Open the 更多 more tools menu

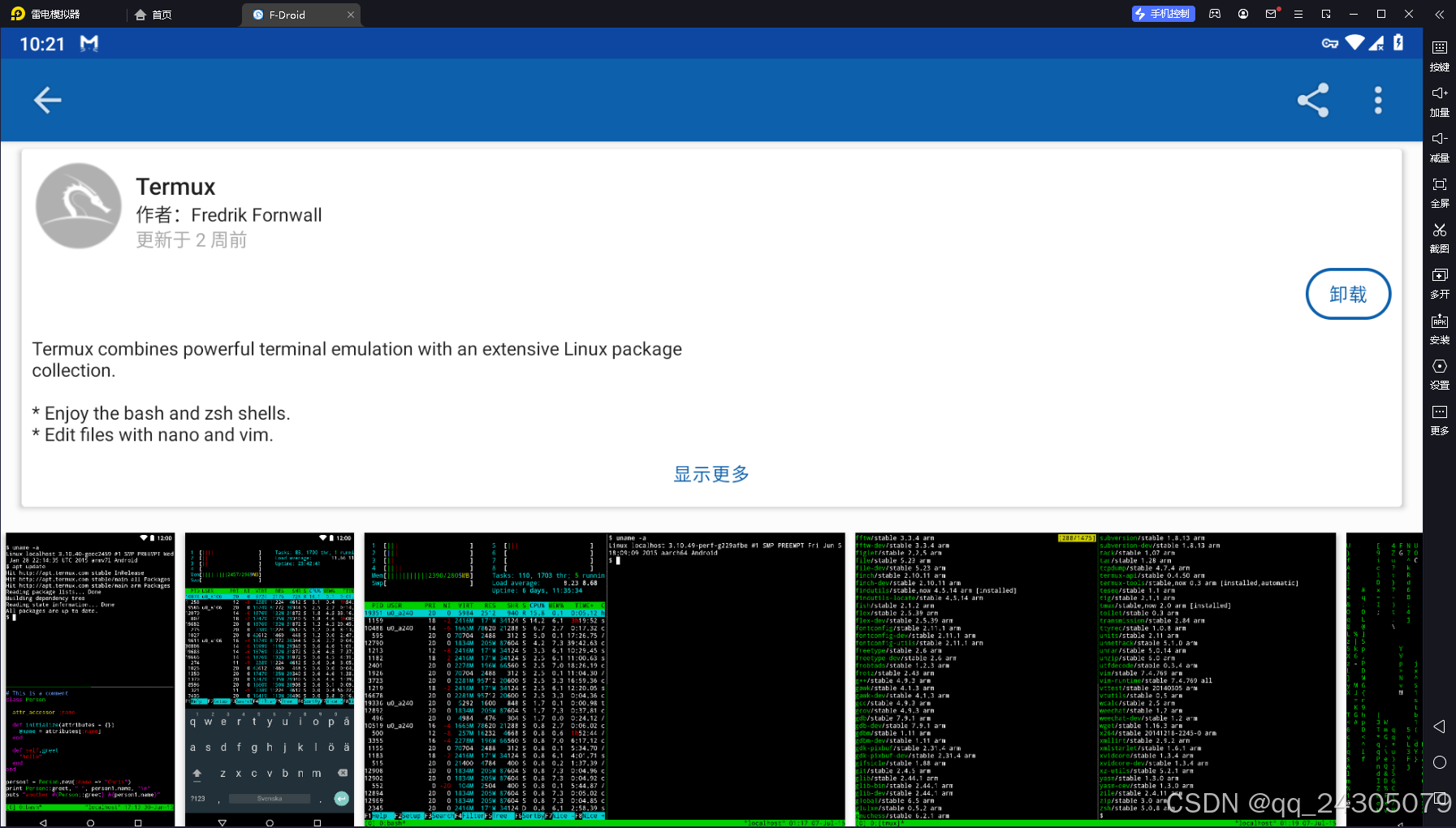point(1440,419)
